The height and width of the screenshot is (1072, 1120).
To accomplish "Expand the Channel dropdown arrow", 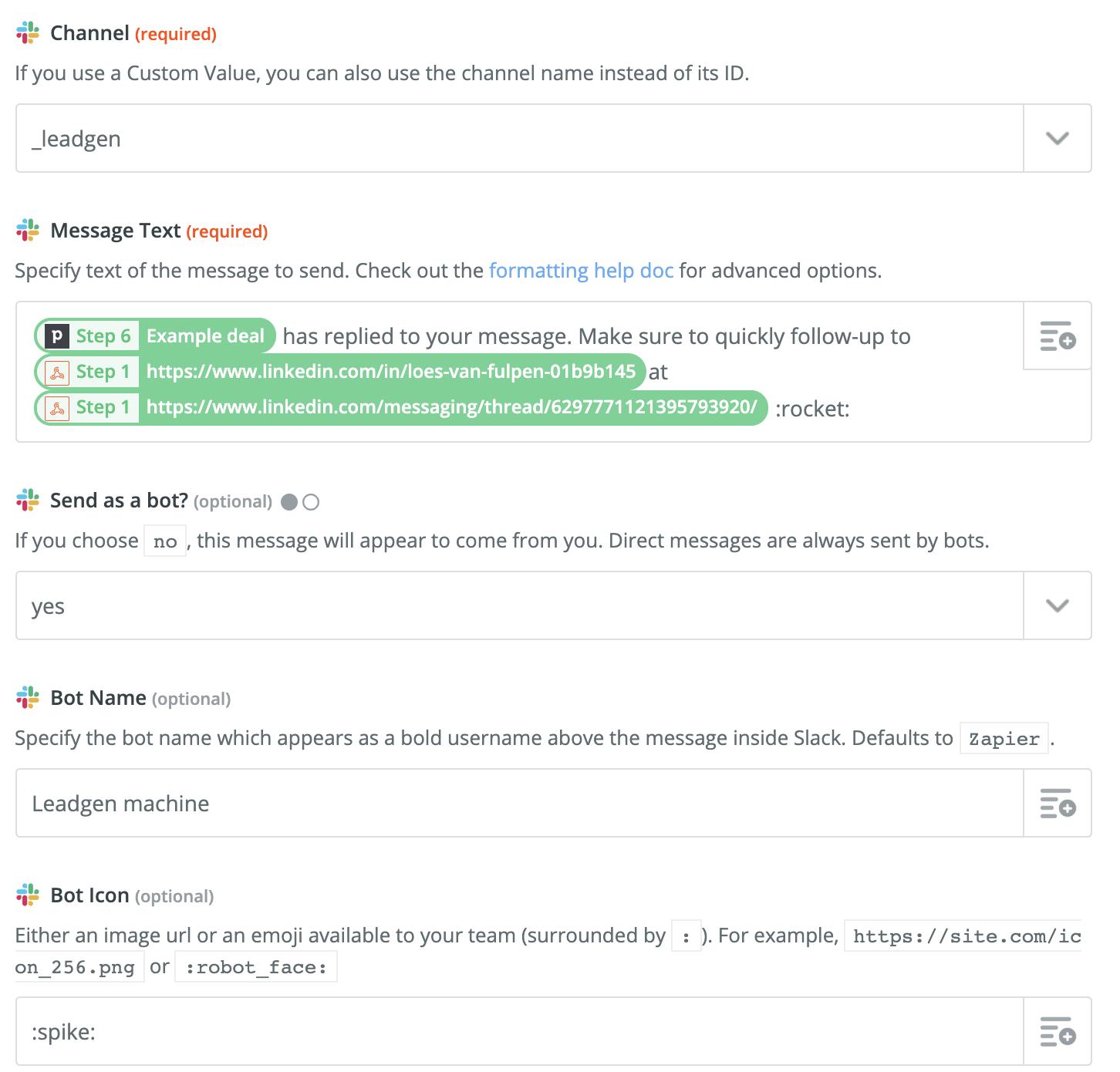I will pyautogui.click(x=1058, y=138).
